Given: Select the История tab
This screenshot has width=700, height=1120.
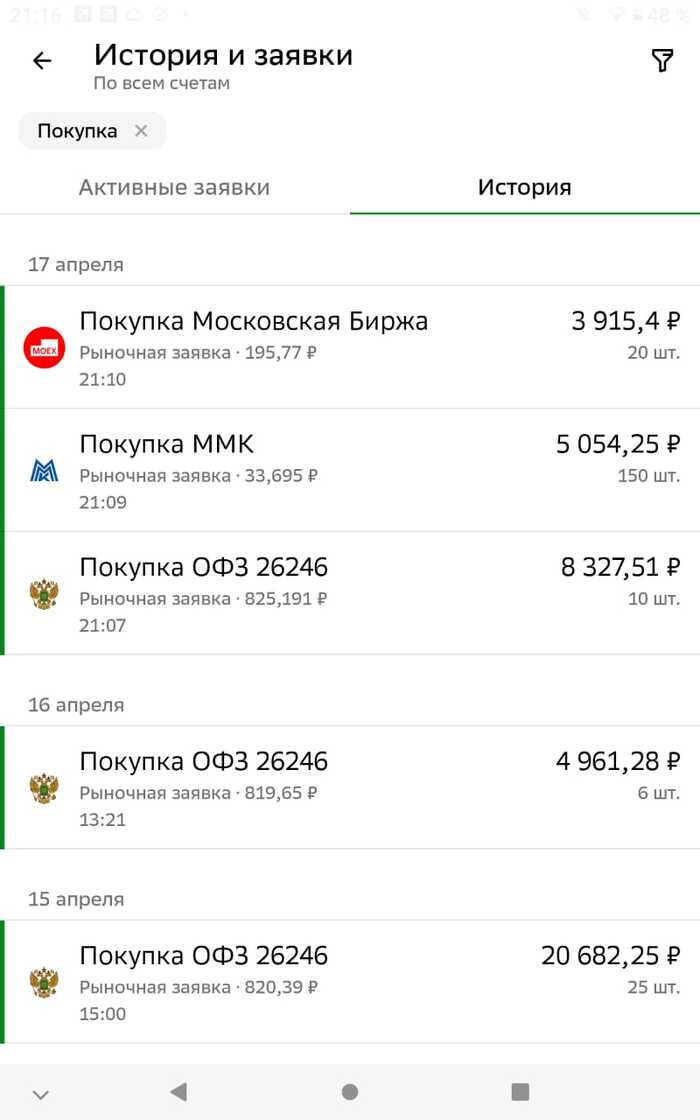Looking at the screenshot, I should tap(524, 187).
